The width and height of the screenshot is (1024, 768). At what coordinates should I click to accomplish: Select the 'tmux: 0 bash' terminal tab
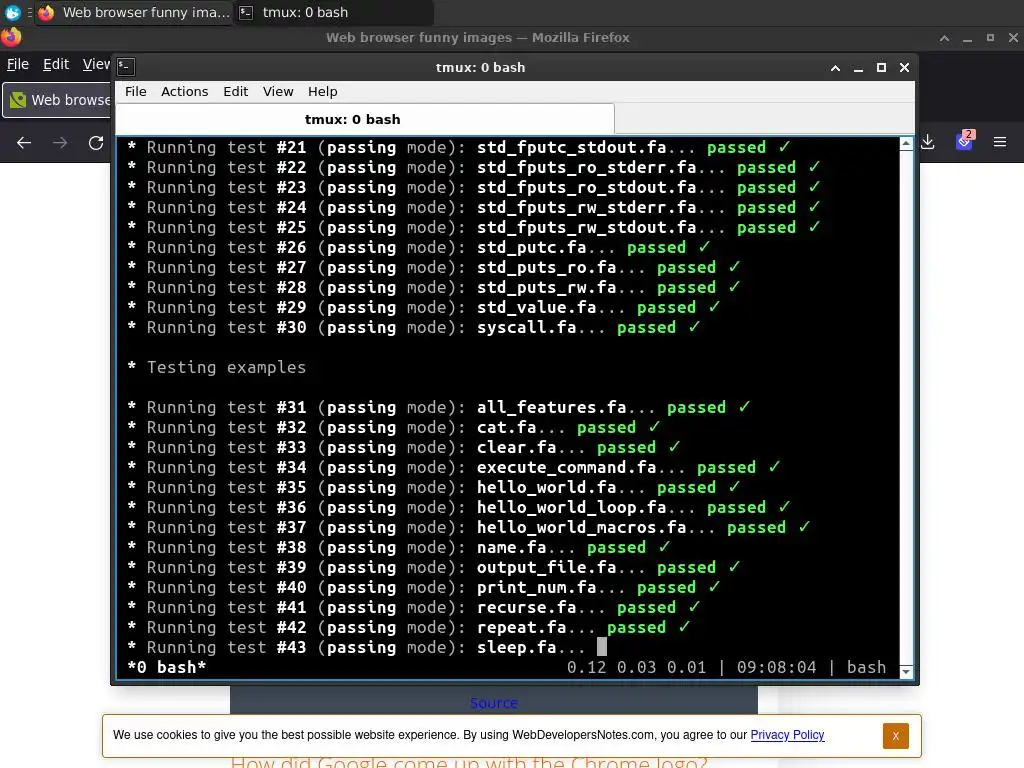coord(364,120)
